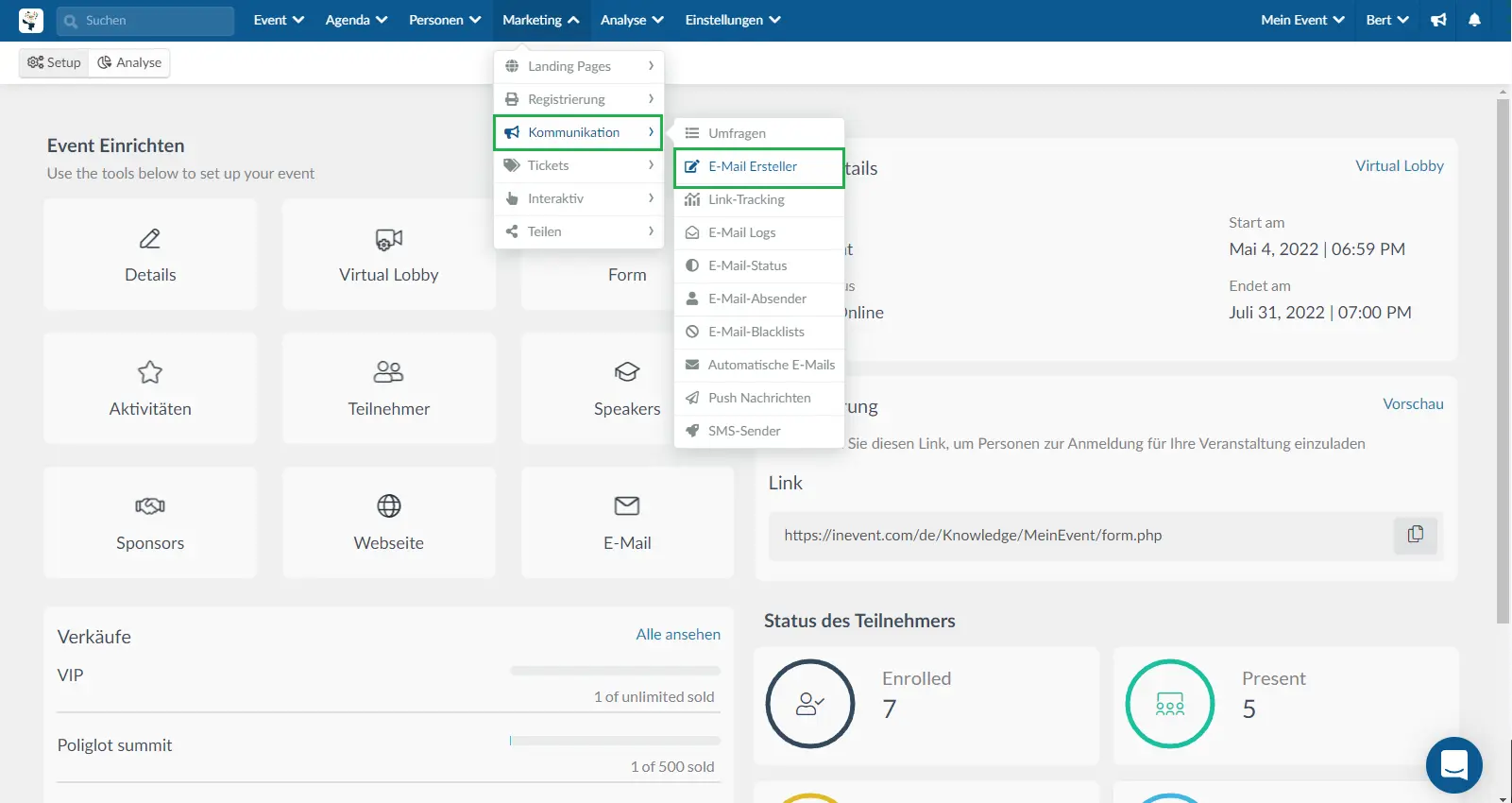Open the Aktivitäten star tile
Image resolution: width=1512 pixels, height=803 pixels.
pos(150,388)
